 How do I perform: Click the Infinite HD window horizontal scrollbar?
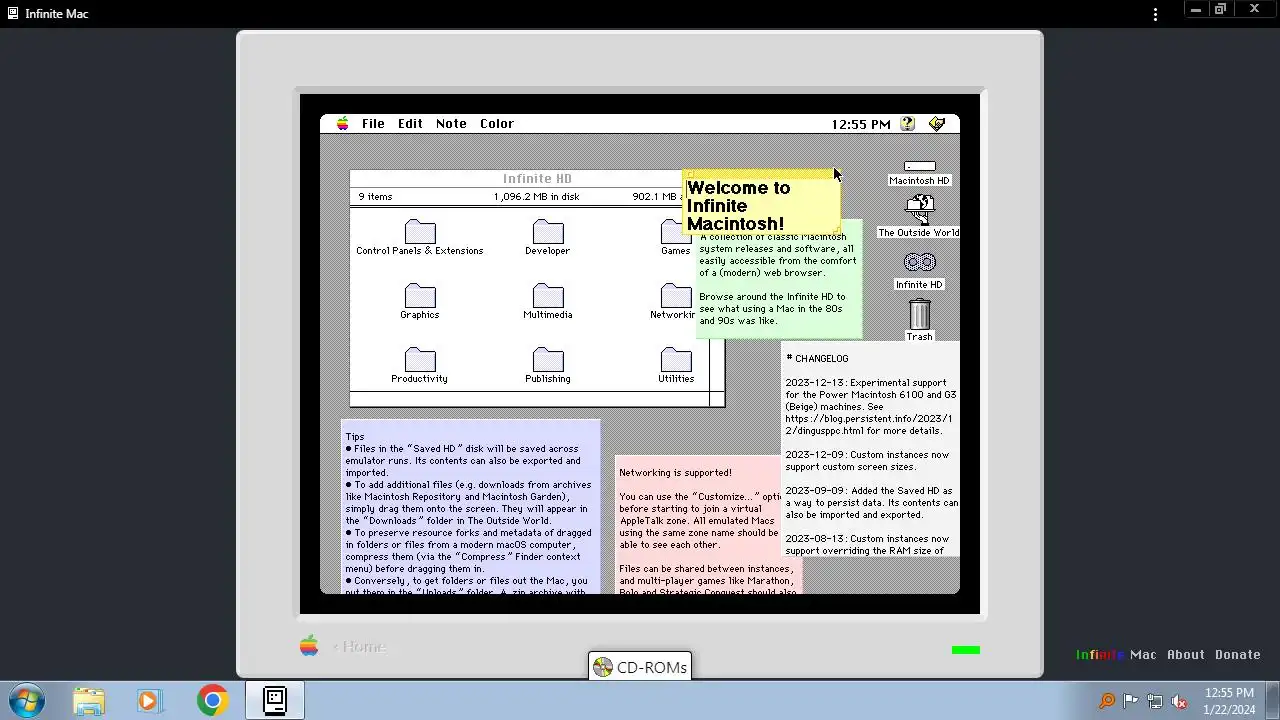coord(529,399)
